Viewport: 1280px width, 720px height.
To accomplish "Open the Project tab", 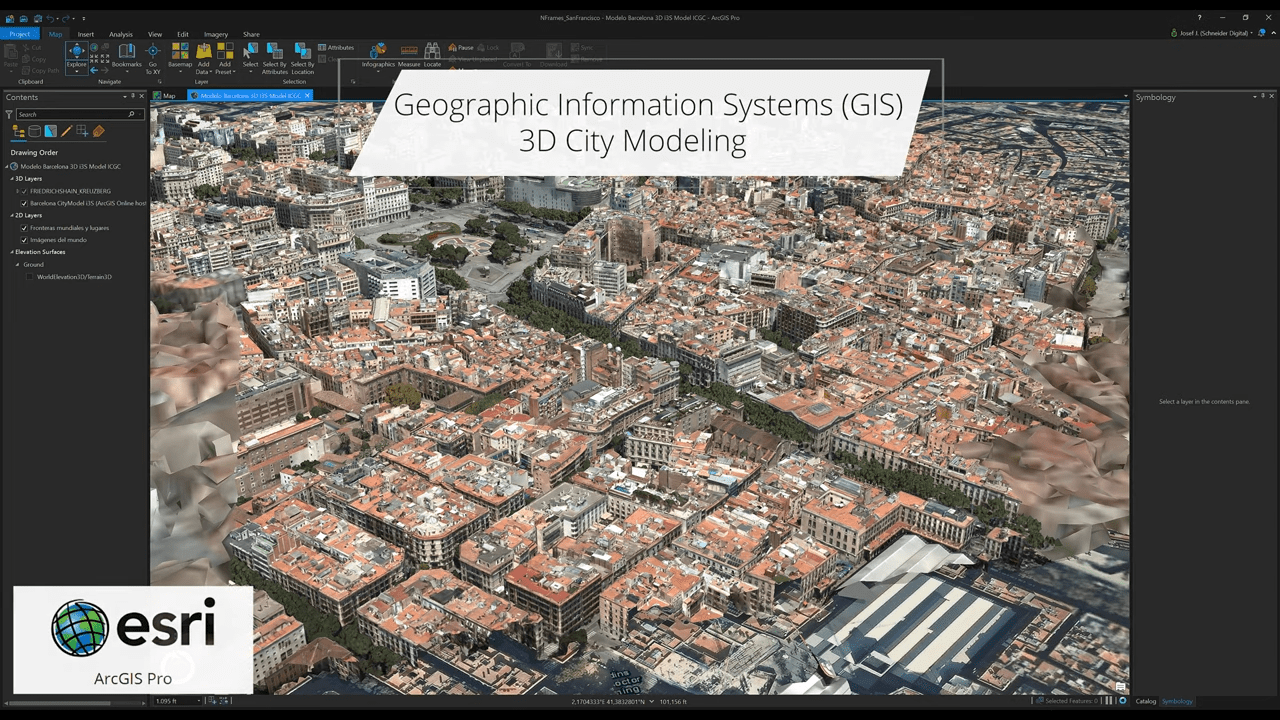I will coord(20,34).
